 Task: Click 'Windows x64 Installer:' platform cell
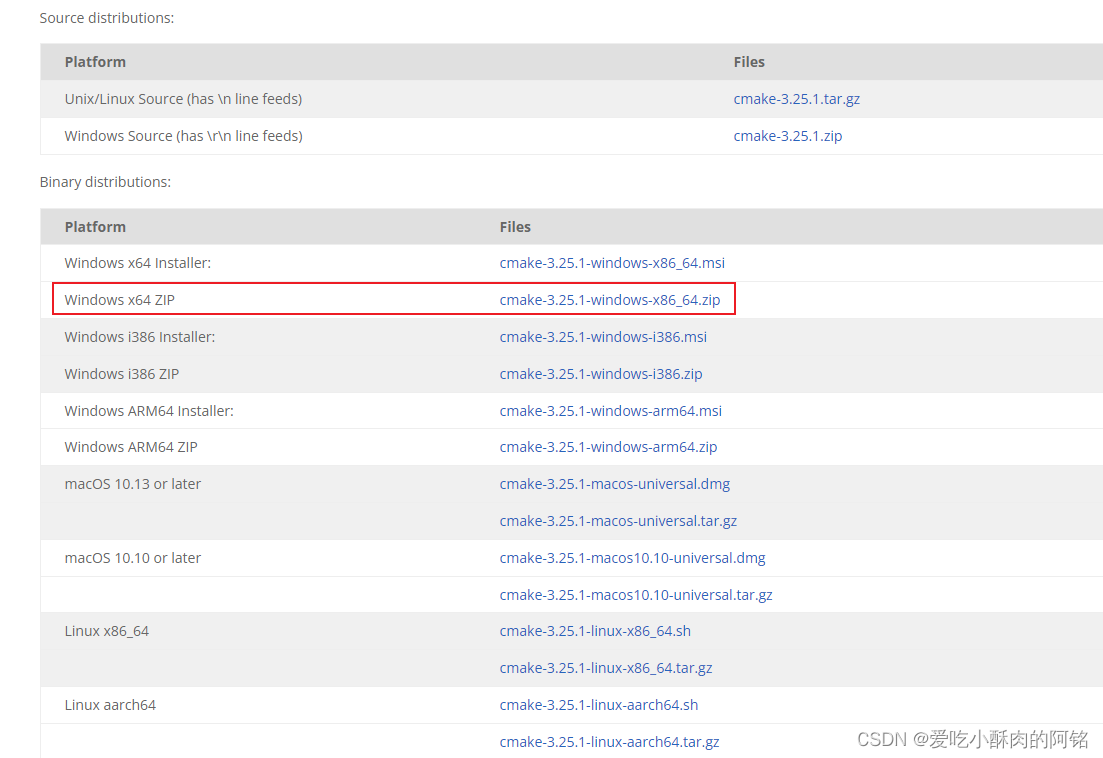click(138, 263)
